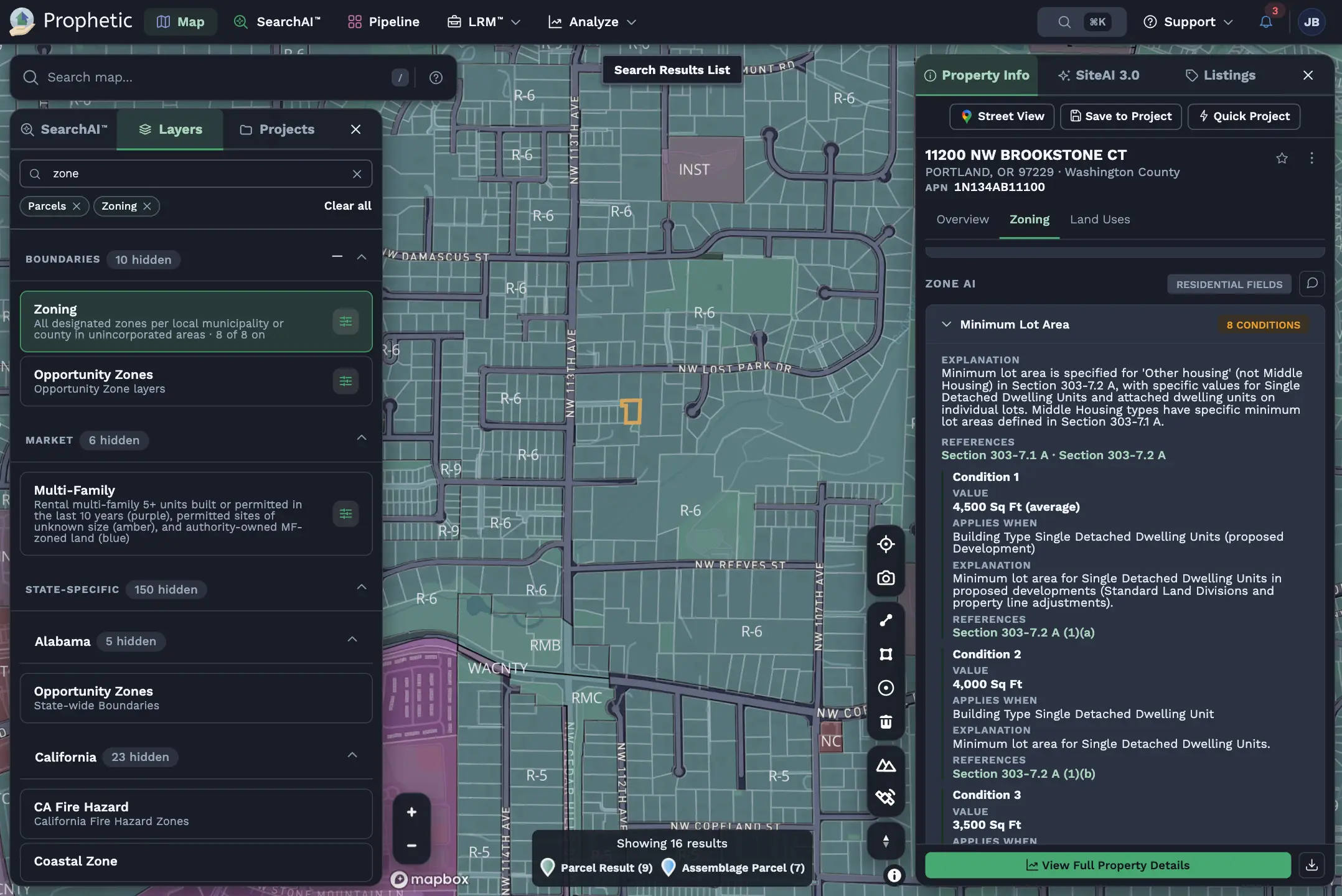Click View Full Property Details button
The height and width of the screenshot is (896, 1342).
[x=1108, y=865]
